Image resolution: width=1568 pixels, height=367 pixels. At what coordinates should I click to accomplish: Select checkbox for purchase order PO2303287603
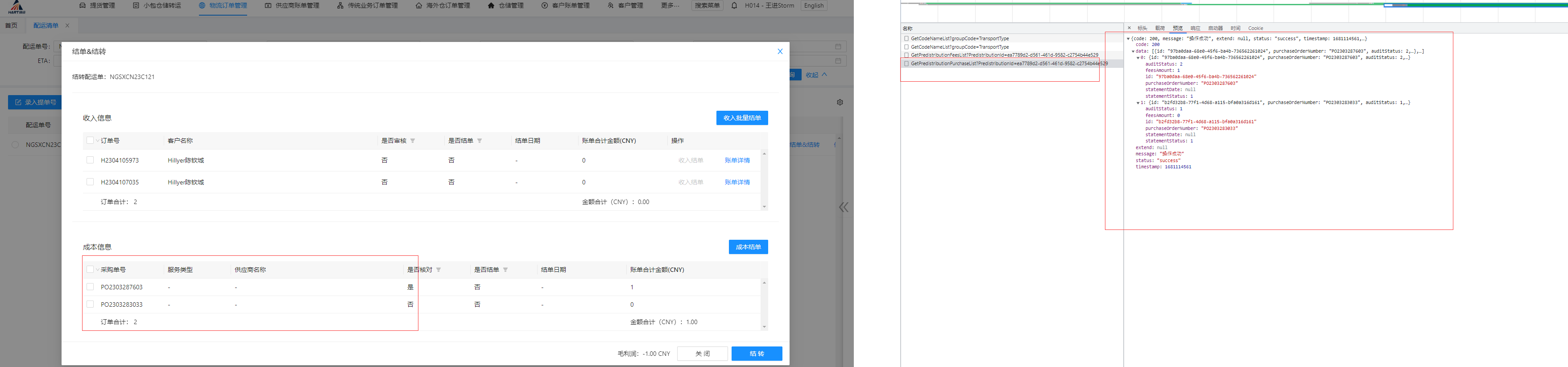pyautogui.click(x=90, y=287)
